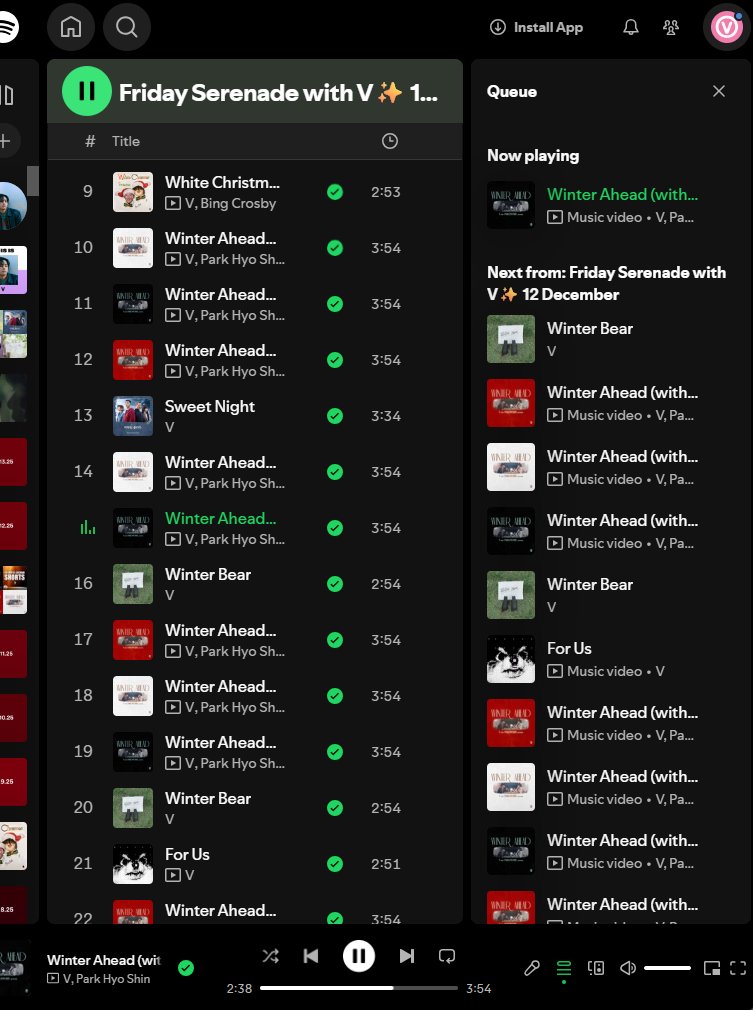Toggle saved checkmark for For Us track 21
Screen dimensions: 753x1010
335,864
